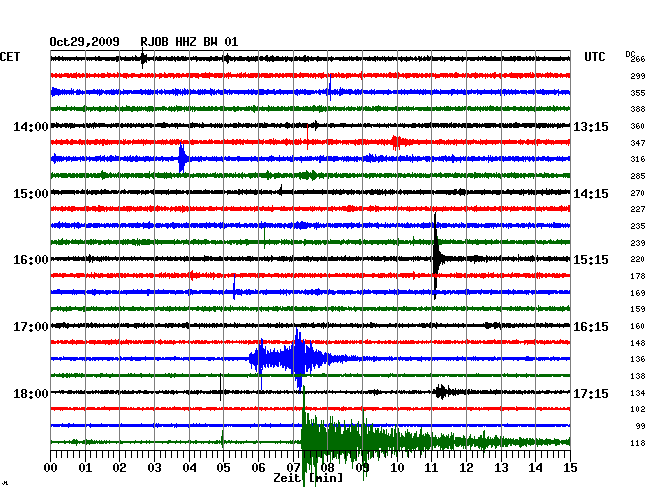Click the DC value 355
Image resolution: width=650 pixels, height=494 pixels.
638,93
